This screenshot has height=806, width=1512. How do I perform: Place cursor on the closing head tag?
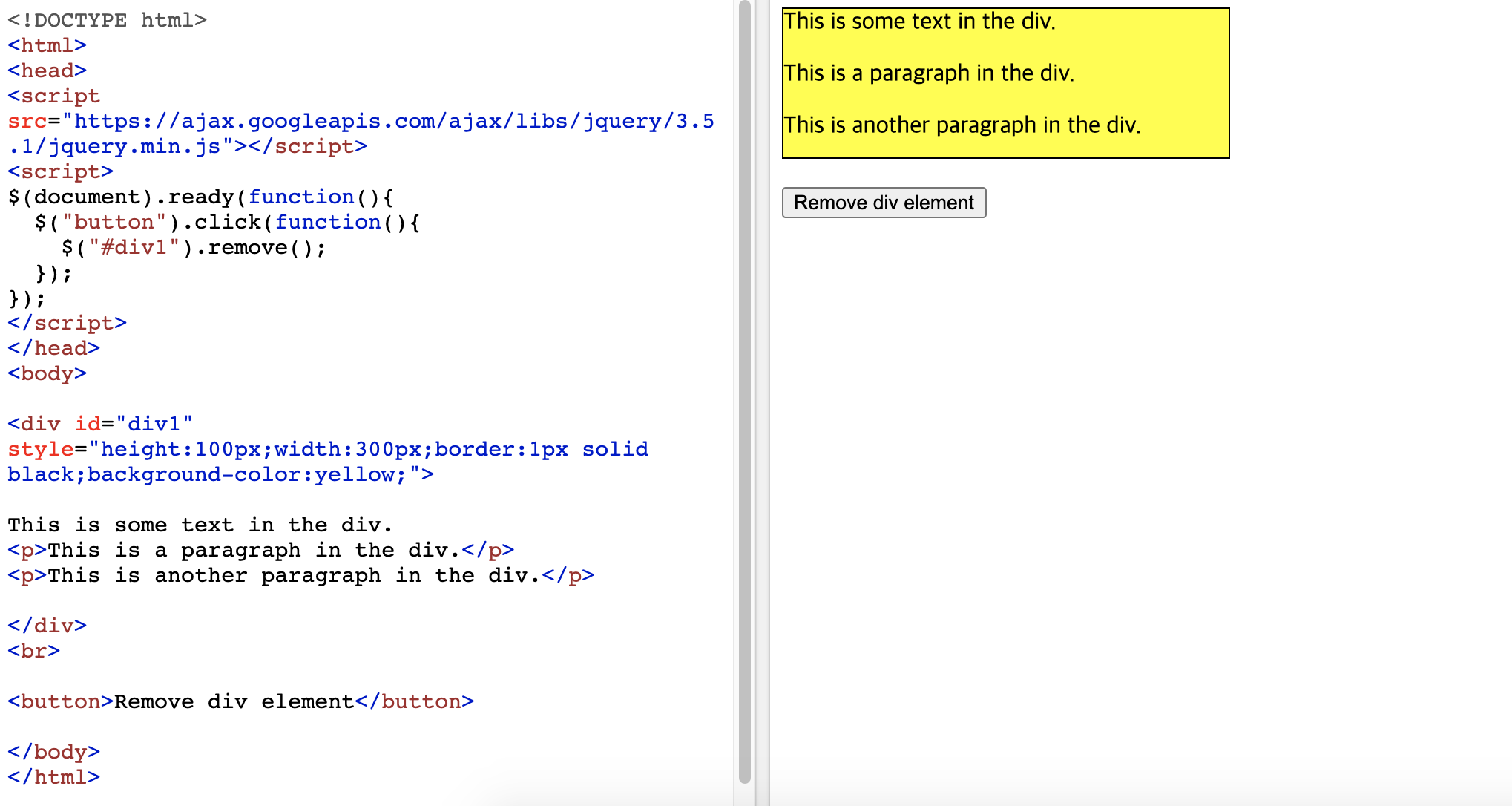click(53, 348)
